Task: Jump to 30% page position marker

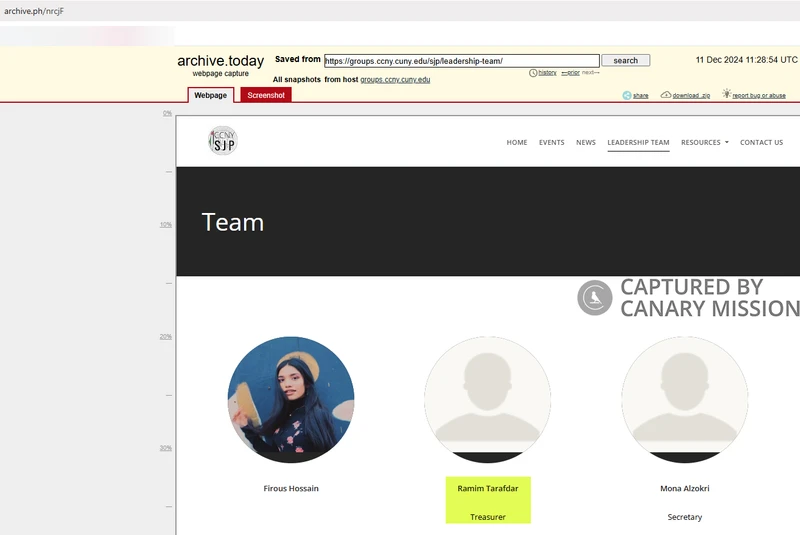Action: pos(166,448)
